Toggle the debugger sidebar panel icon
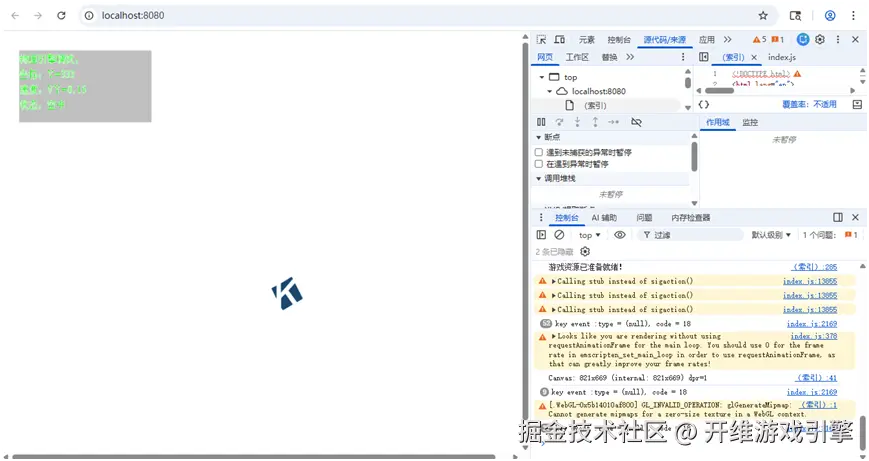This screenshot has width=869, height=461. pyautogui.click(x=857, y=104)
